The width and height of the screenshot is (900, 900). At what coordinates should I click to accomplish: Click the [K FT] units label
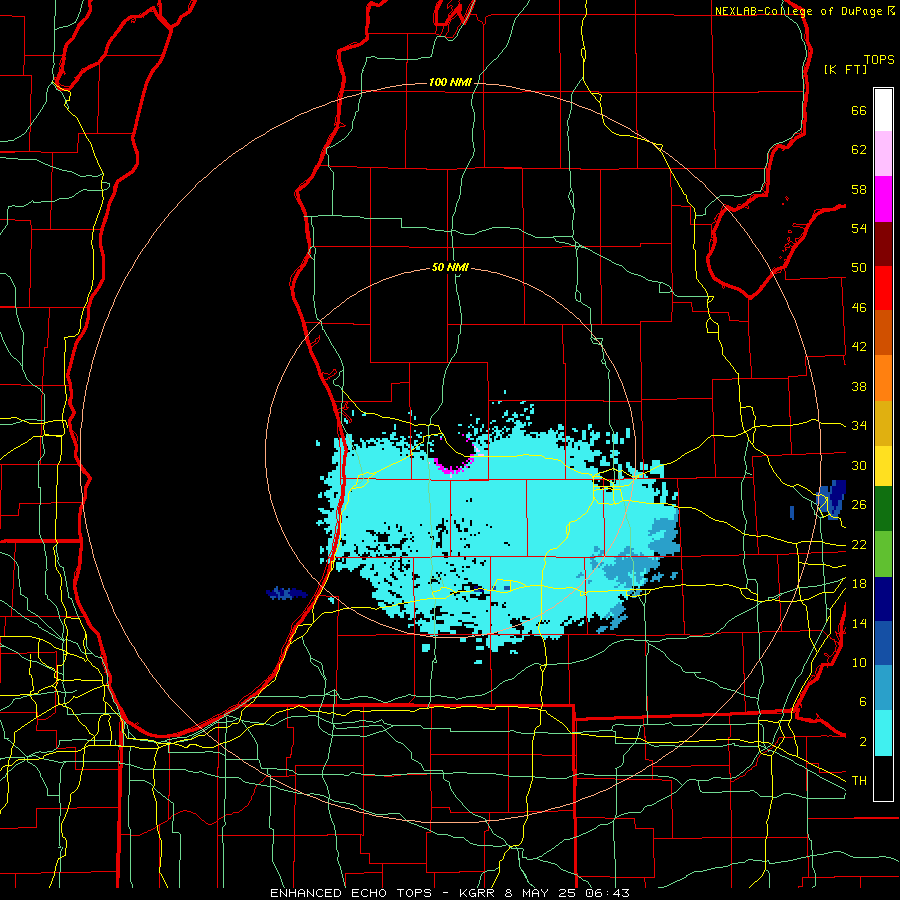[x=845, y=69]
